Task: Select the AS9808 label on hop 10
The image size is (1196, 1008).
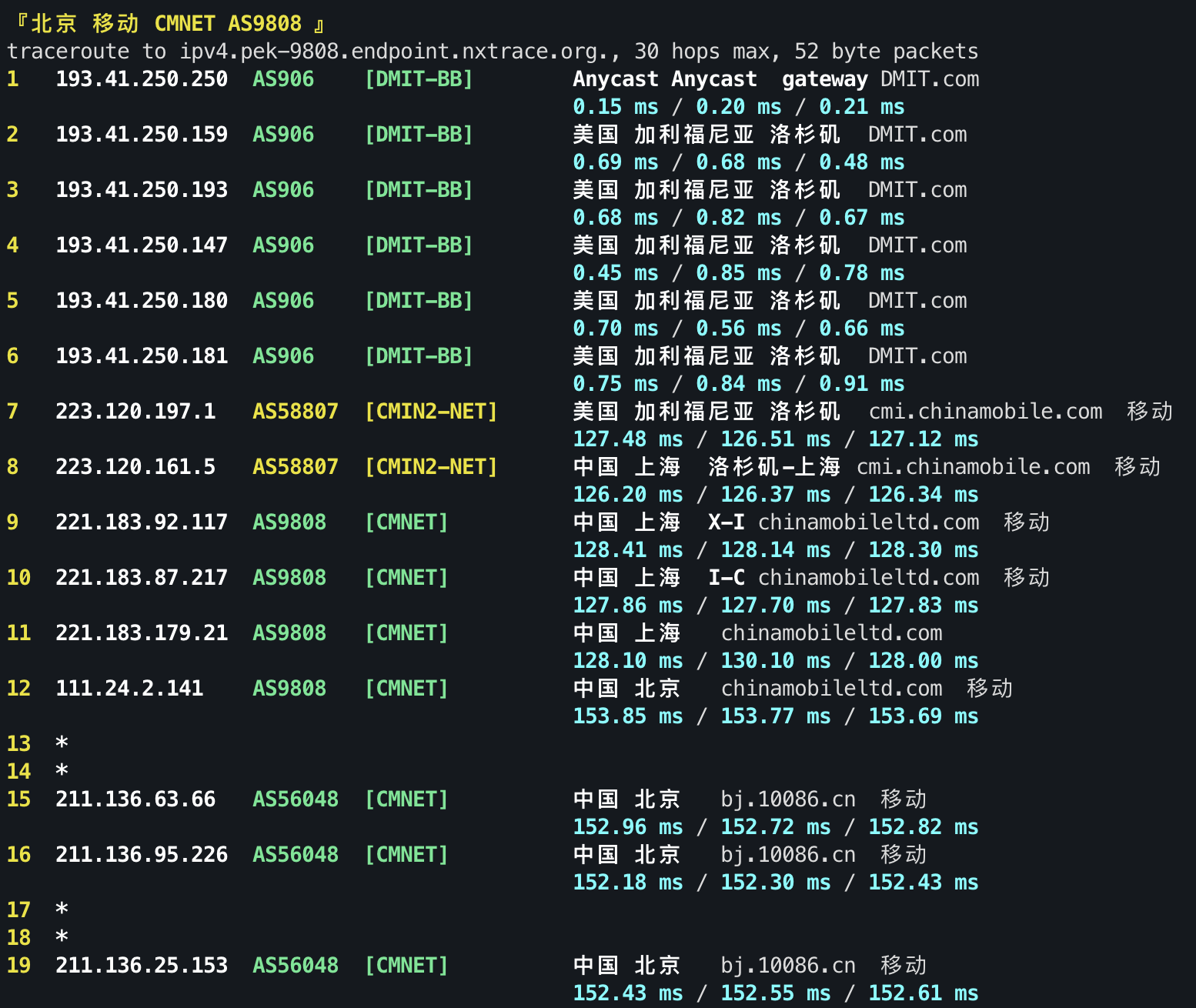Action: point(289,578)
